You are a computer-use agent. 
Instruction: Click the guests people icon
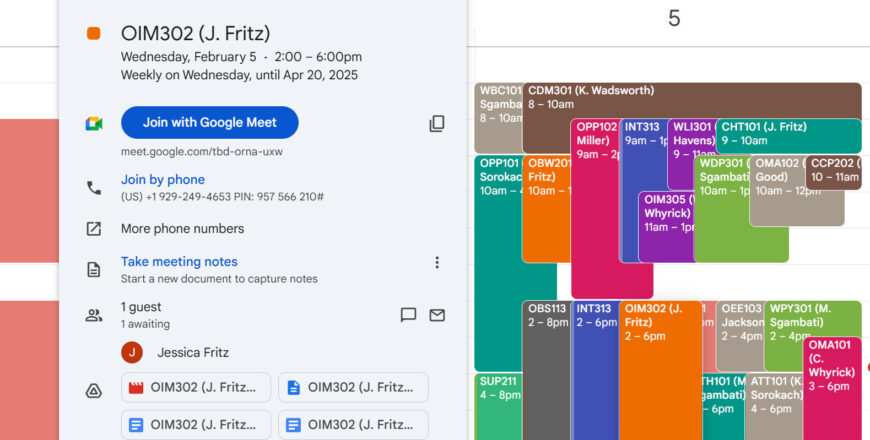tap(93, 315)
